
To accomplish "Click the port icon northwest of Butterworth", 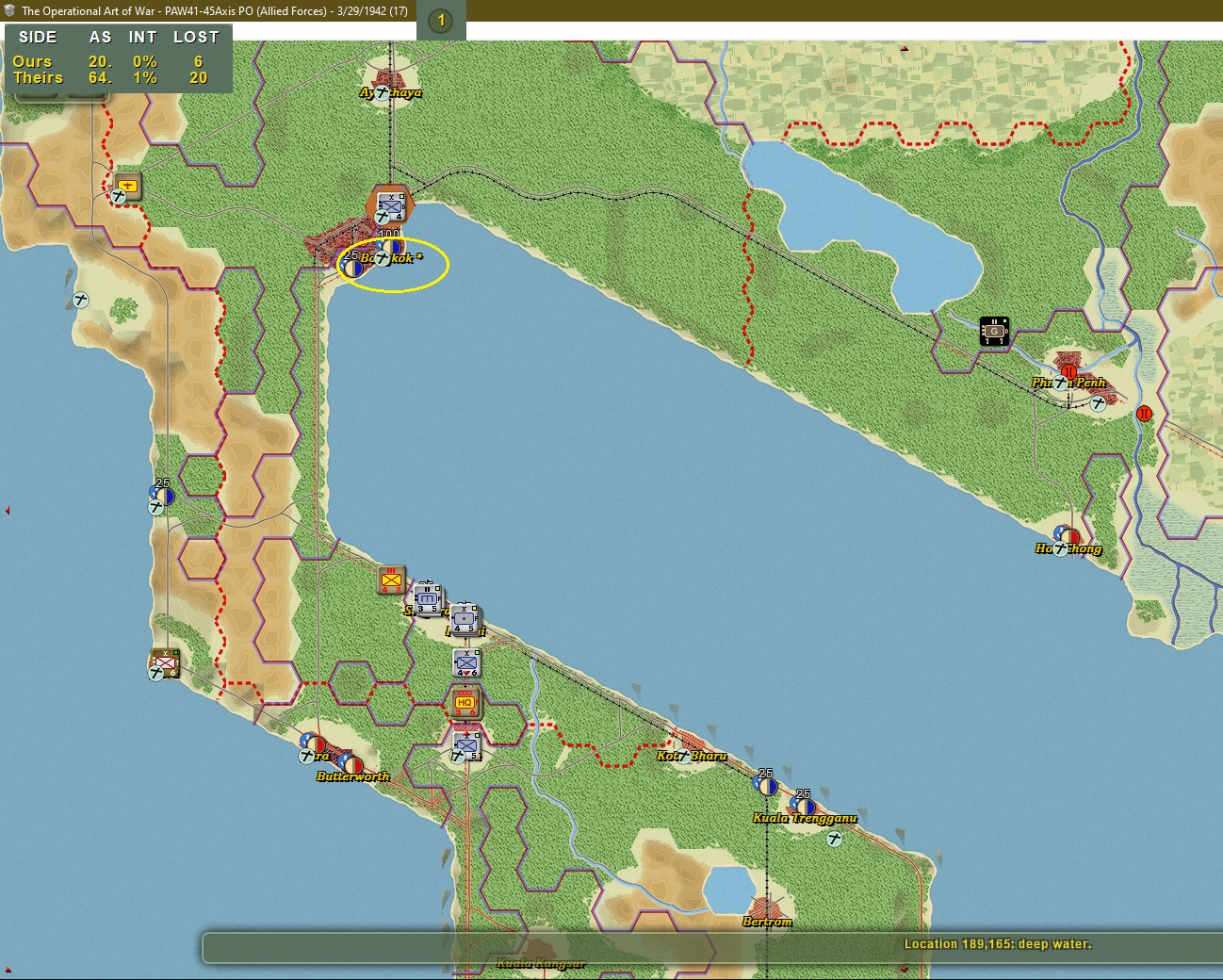I will [x=314, y=743].
